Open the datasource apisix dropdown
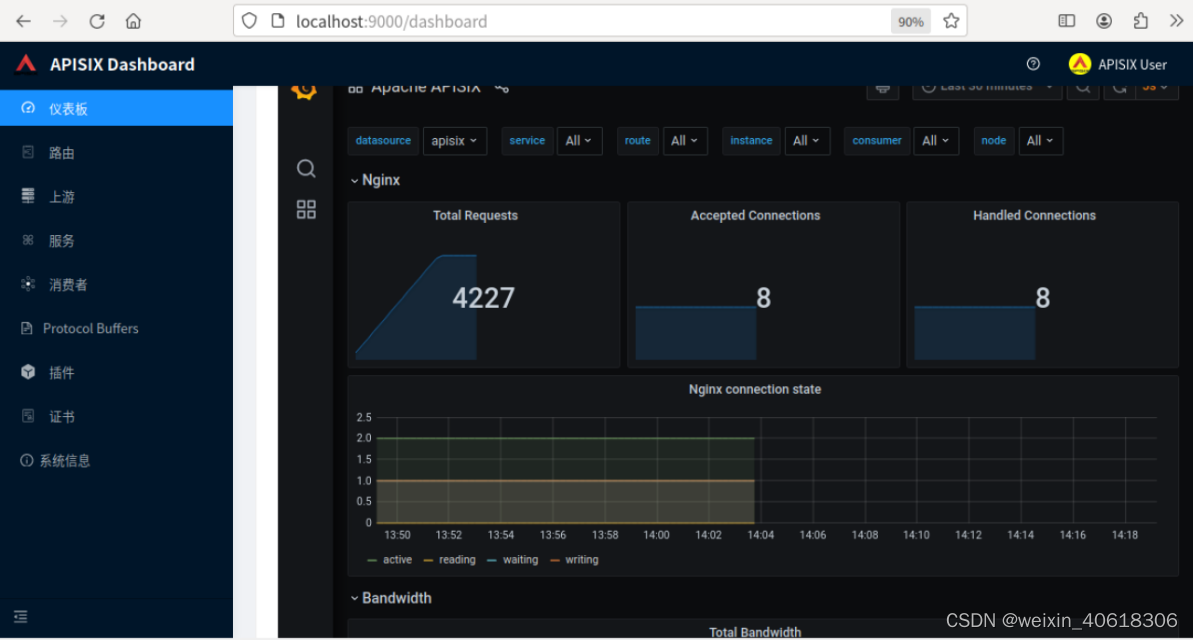1194x640 pixels. [455, 141]
